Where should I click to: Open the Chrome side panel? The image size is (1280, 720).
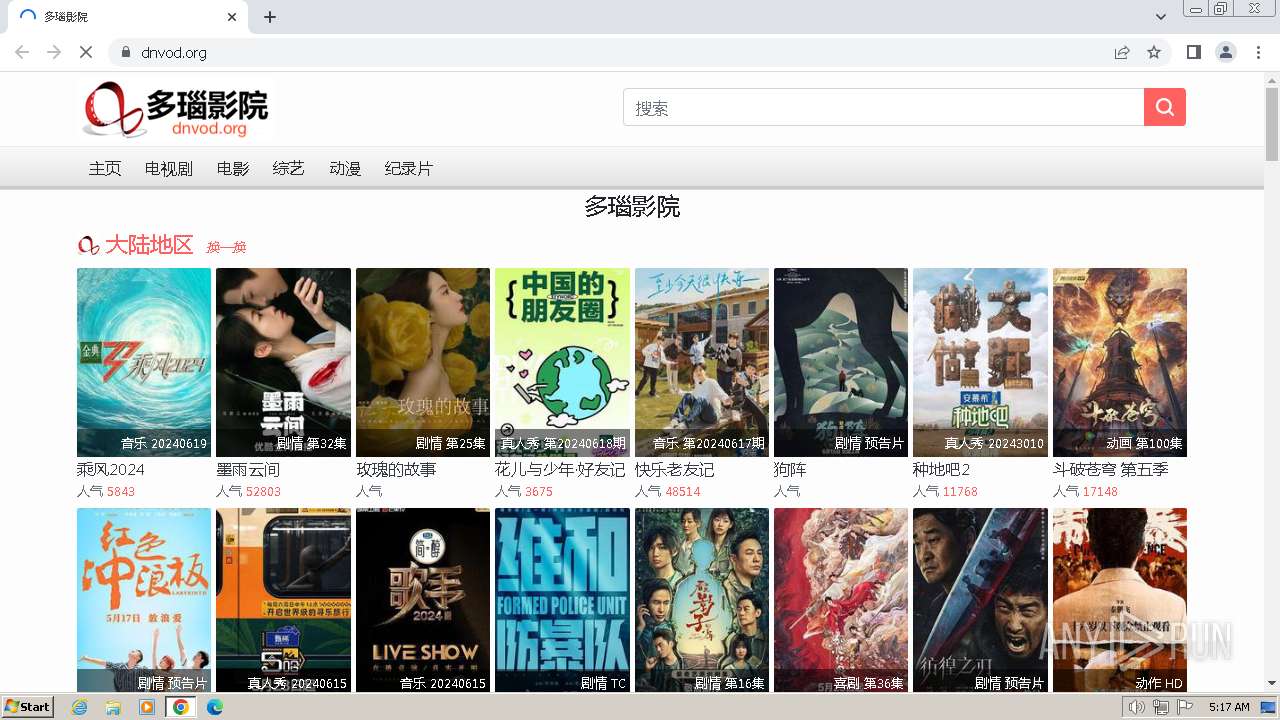[1194, 52]
